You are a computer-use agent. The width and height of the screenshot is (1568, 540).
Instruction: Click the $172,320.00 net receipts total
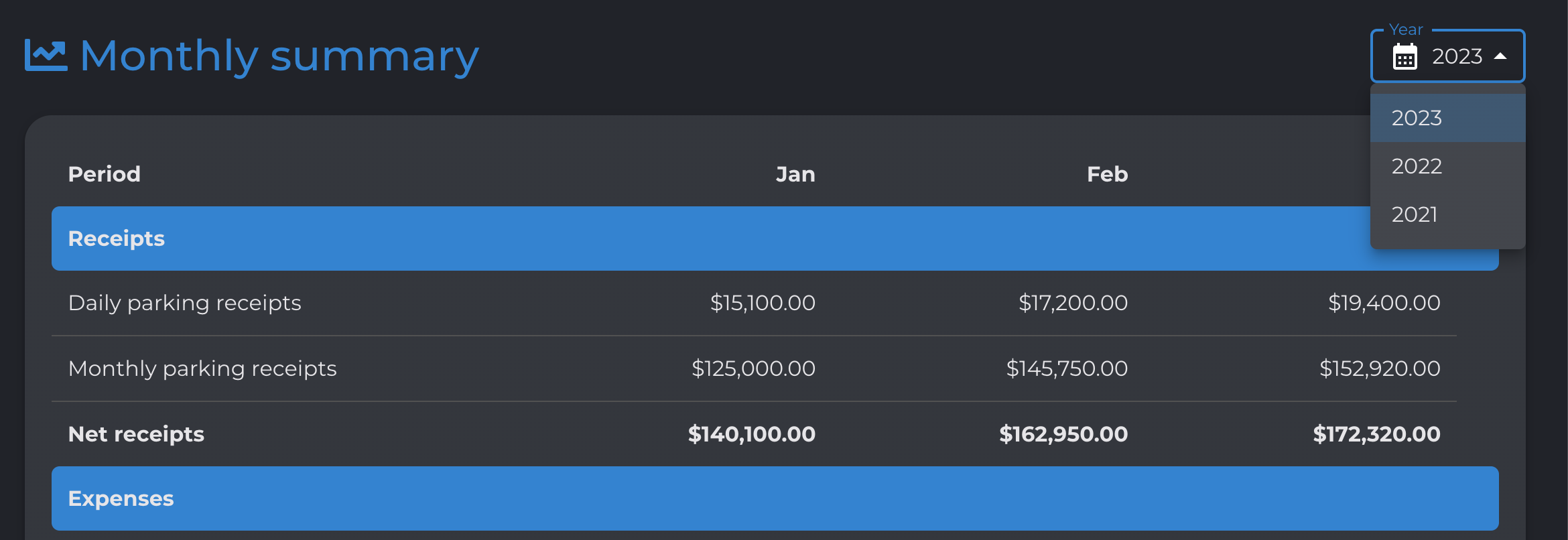click(1376, 434)
